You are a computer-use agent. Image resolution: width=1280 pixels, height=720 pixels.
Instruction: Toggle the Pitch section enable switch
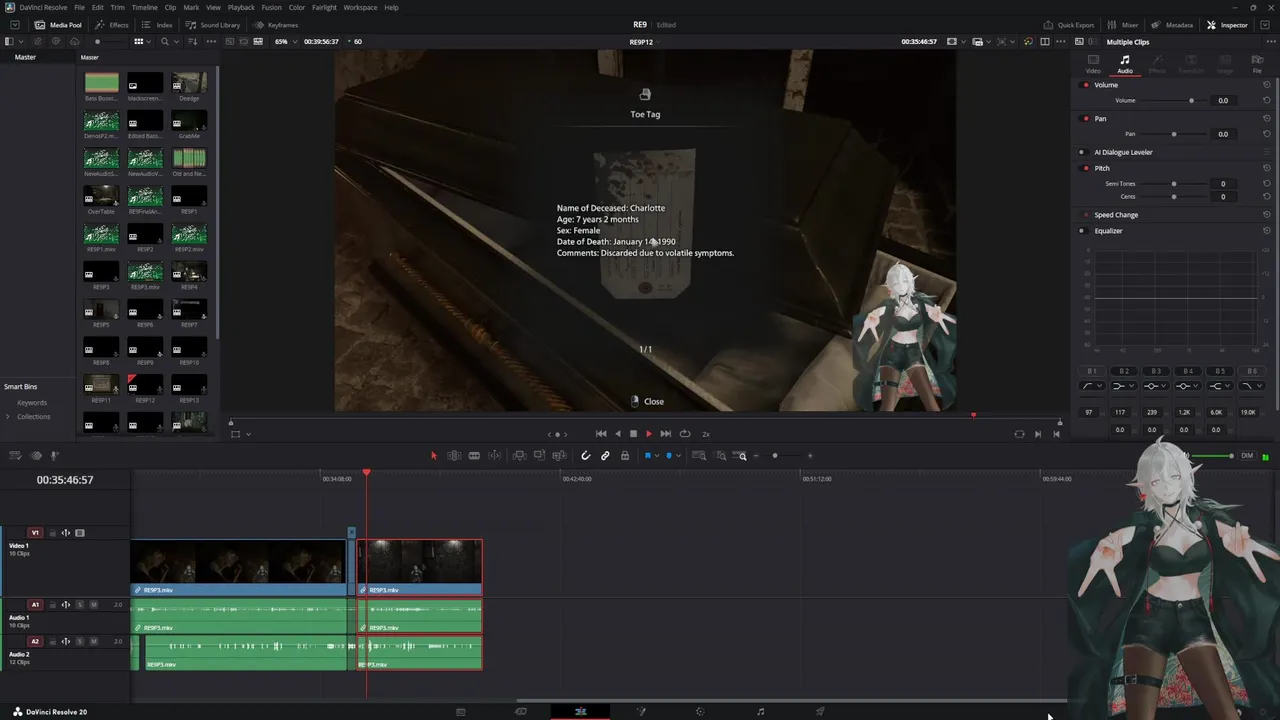(x=1086, y=168)
